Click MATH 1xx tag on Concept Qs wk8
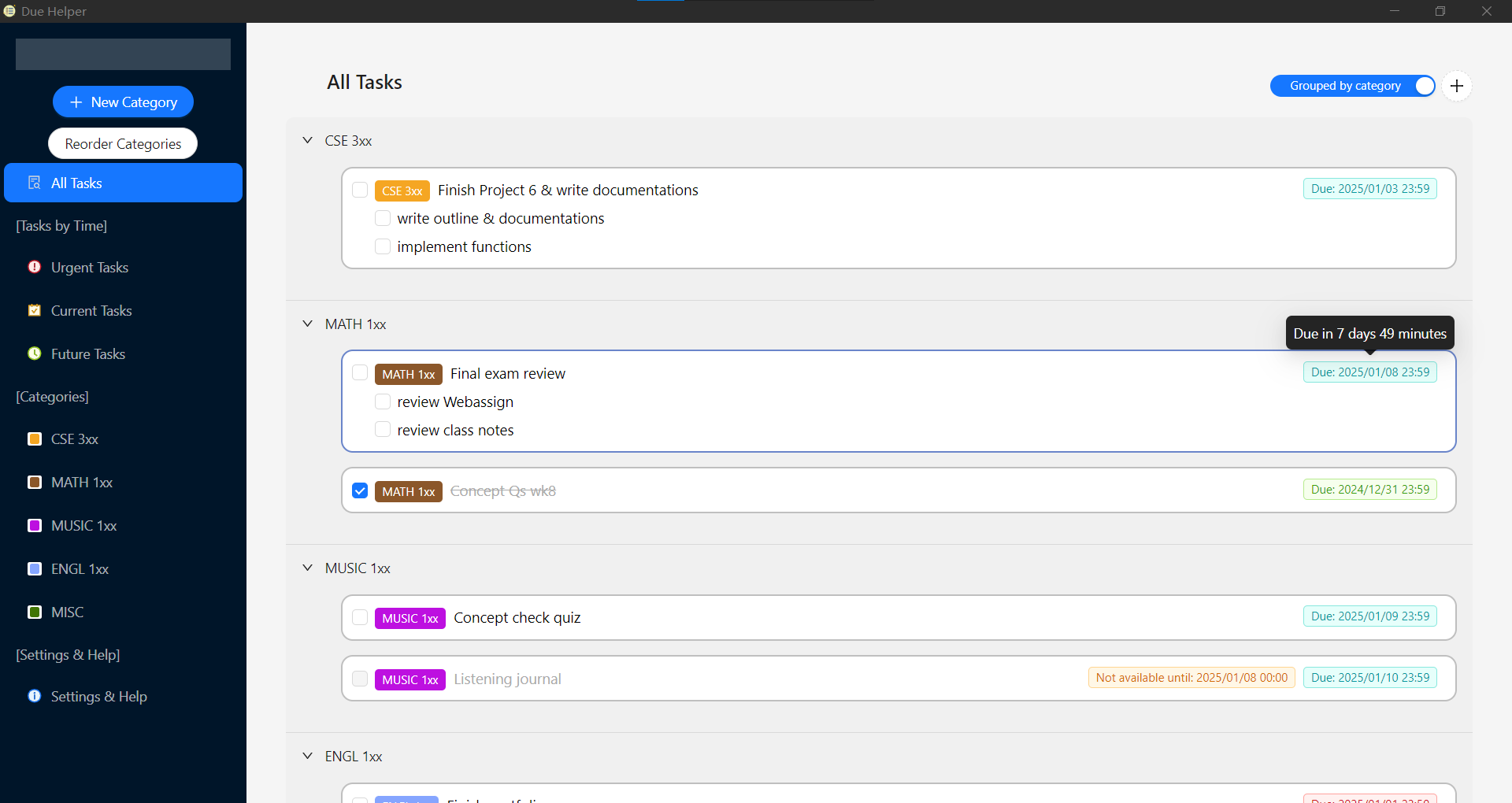 [x=409, y=491]
